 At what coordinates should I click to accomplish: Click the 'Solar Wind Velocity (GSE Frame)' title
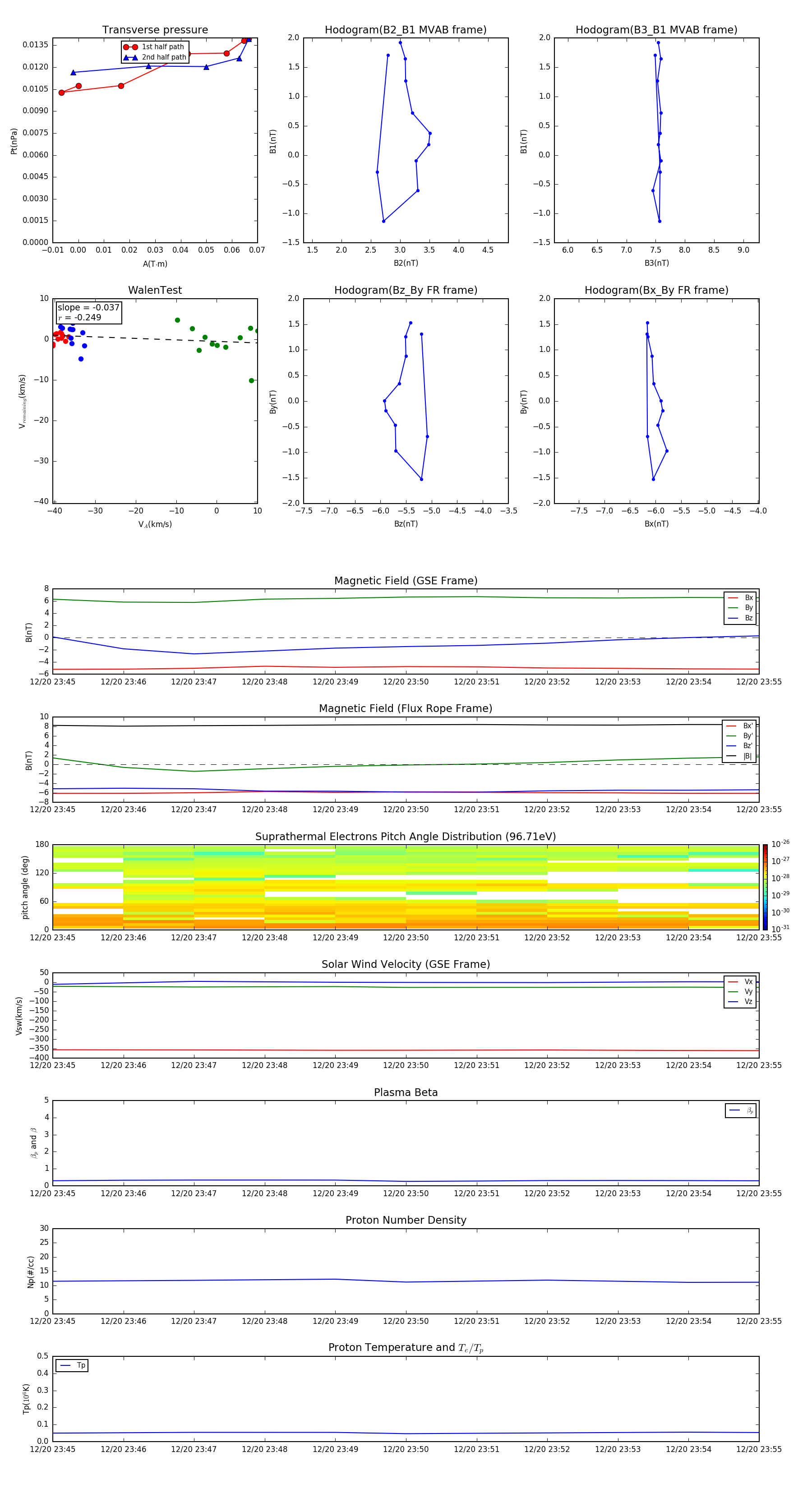pyautogui.click(x=406, y=965)
